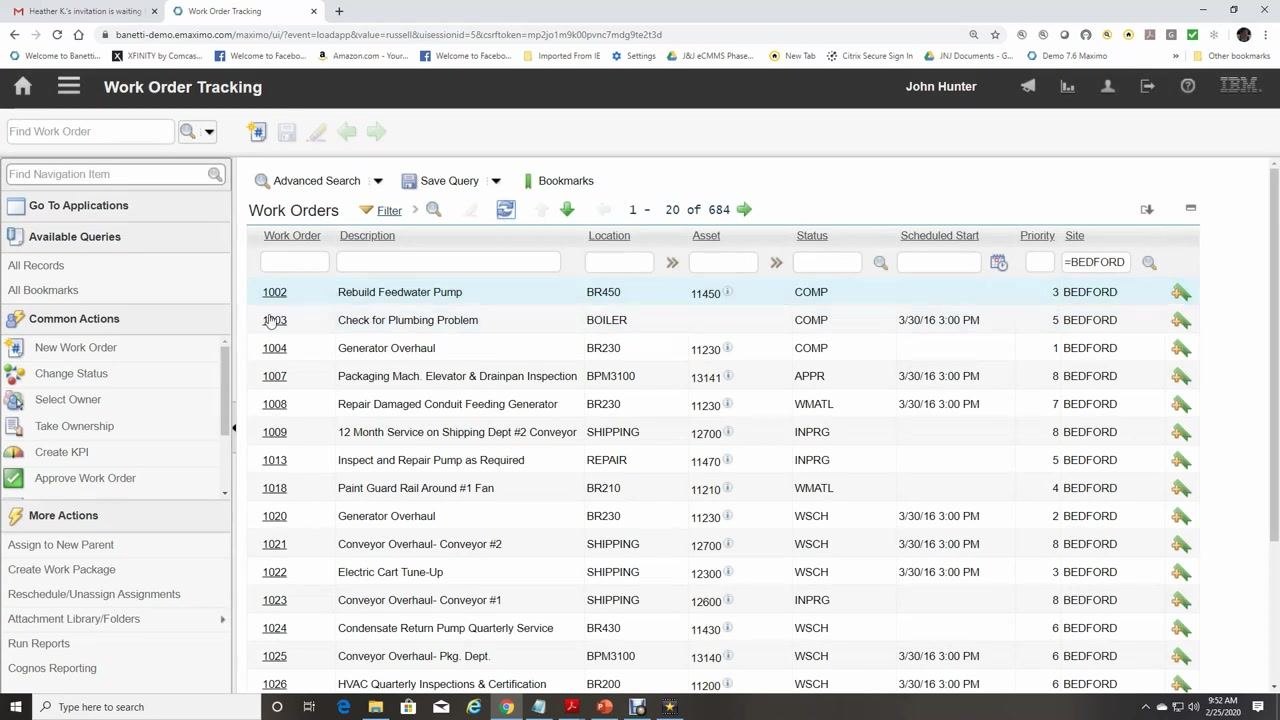The width and height of the screenshot is (1280, 720).
Task: Toggle the Filter row link
Action: tap(389, 211)
